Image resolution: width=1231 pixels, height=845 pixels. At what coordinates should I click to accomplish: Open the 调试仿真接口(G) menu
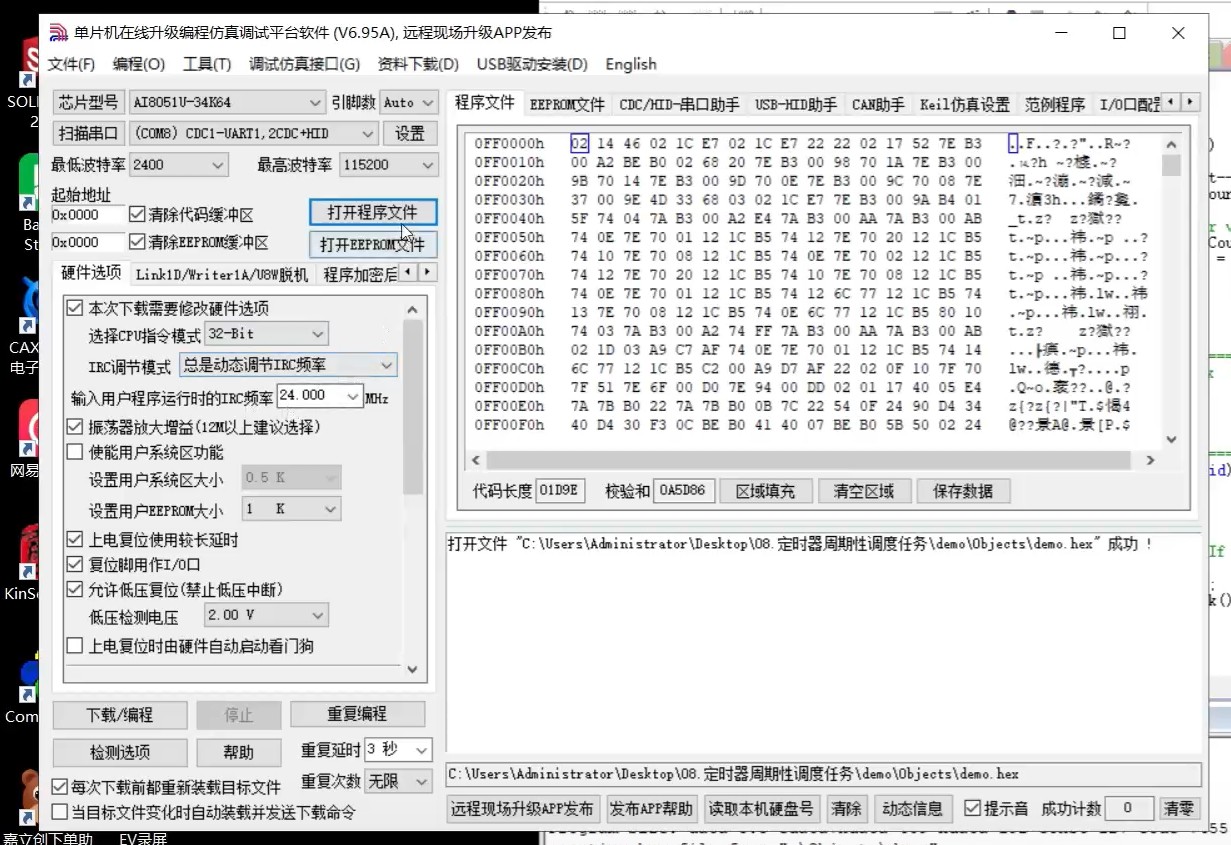pyautogui.click(x=305, y=64)
